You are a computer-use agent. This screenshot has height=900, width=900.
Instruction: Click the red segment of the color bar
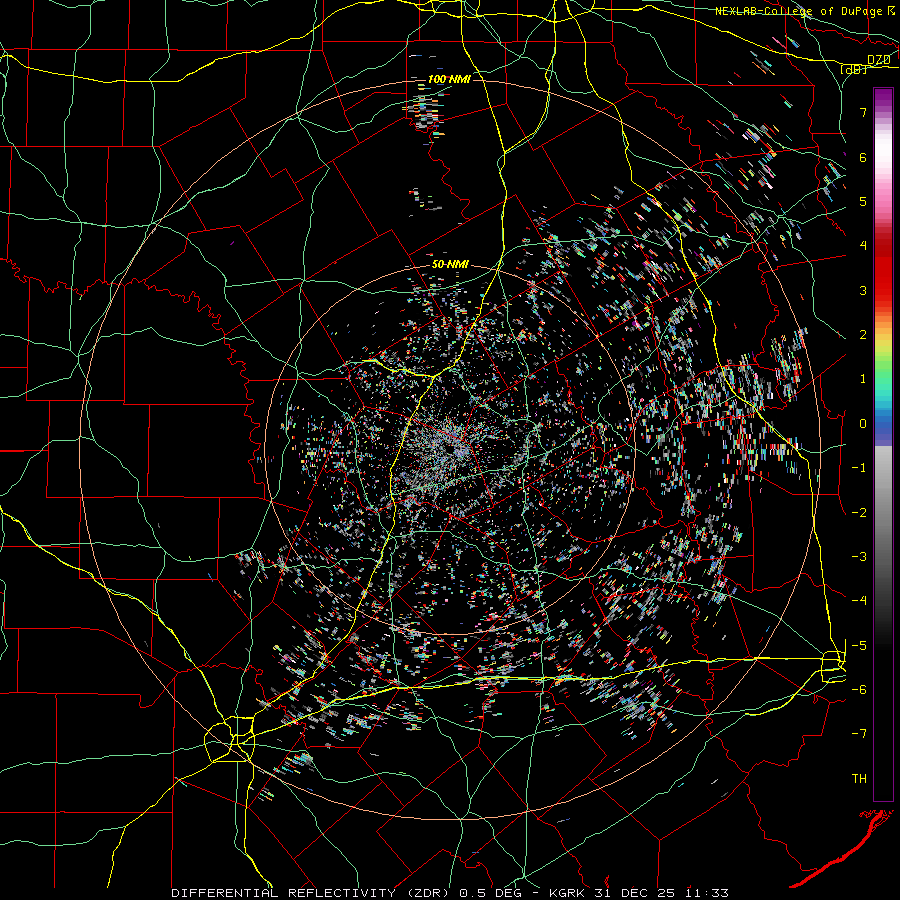[883, 270]
